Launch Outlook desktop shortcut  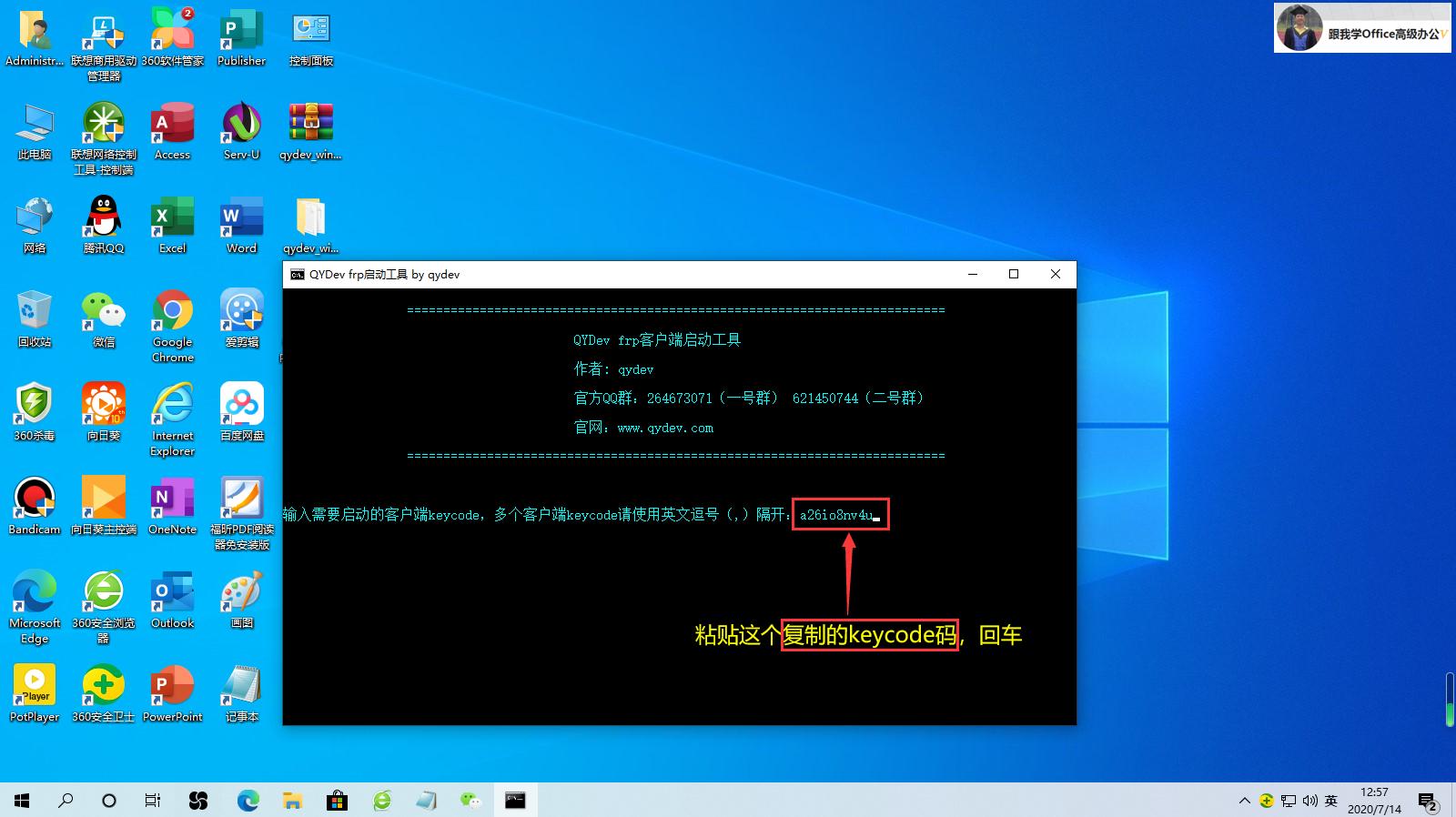(x=173, y=600)
